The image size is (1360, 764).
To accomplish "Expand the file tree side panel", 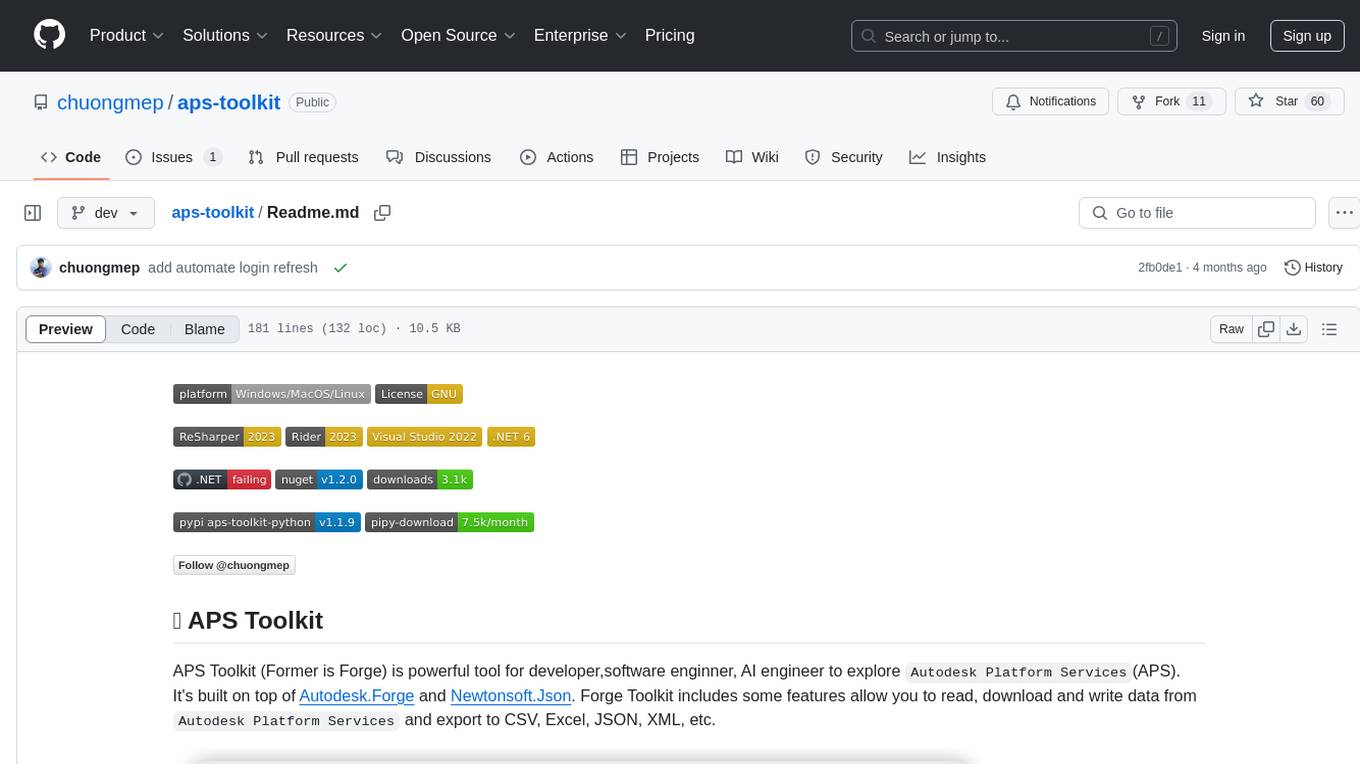I will click(x=33, y=213).
